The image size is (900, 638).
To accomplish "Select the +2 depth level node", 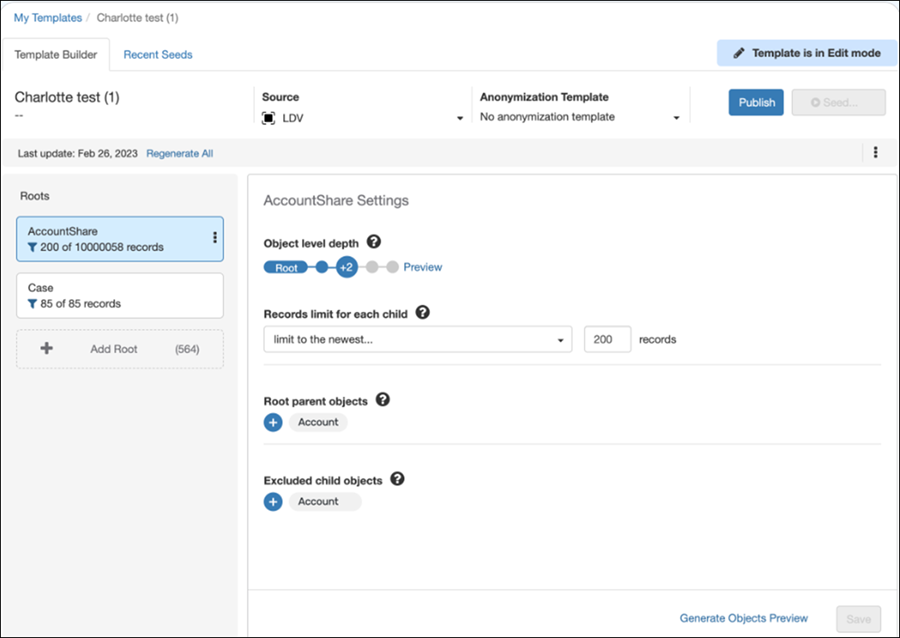I will click(x=347, y=267).
